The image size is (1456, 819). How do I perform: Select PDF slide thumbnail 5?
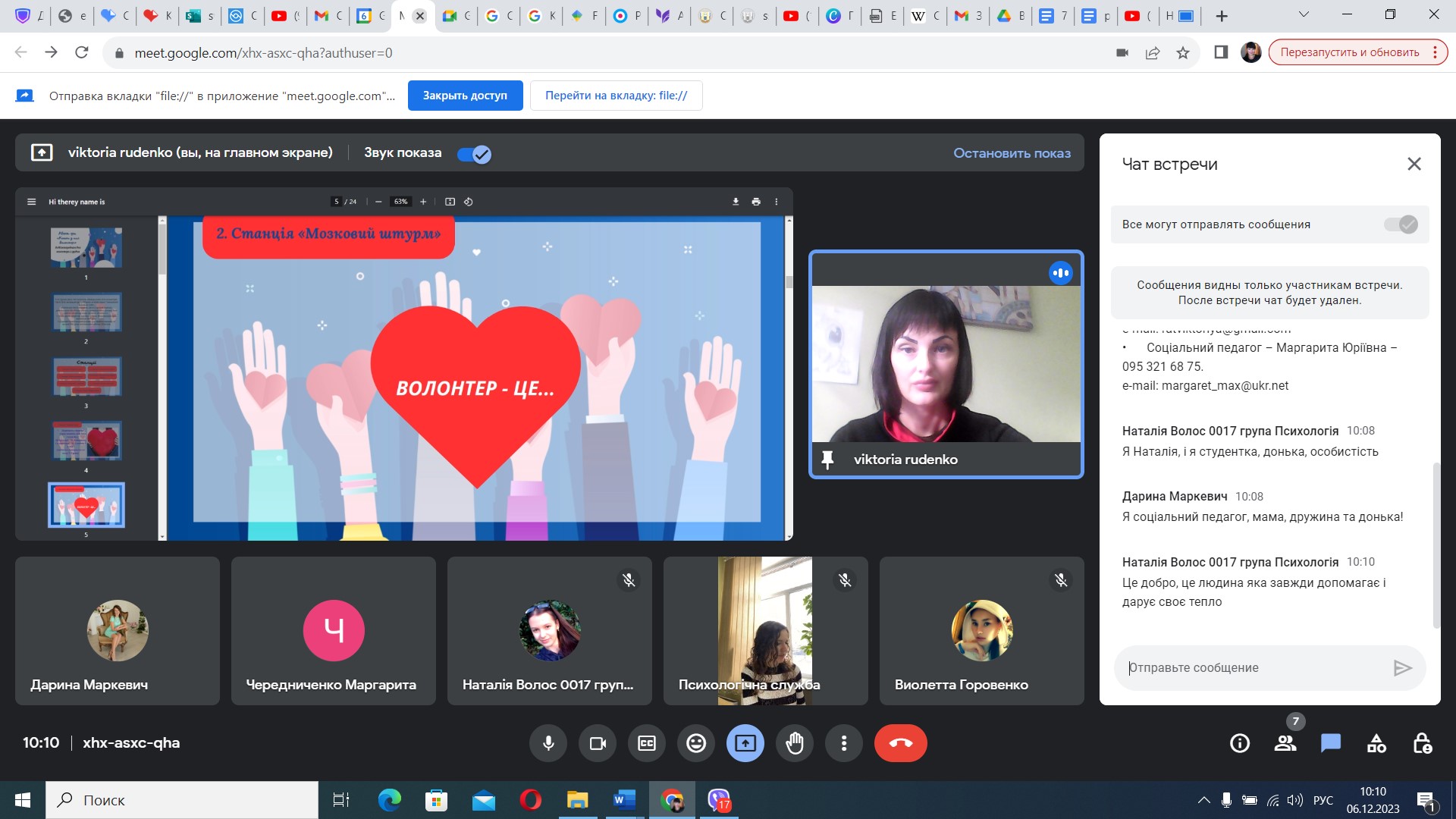[x=86, y=505]
